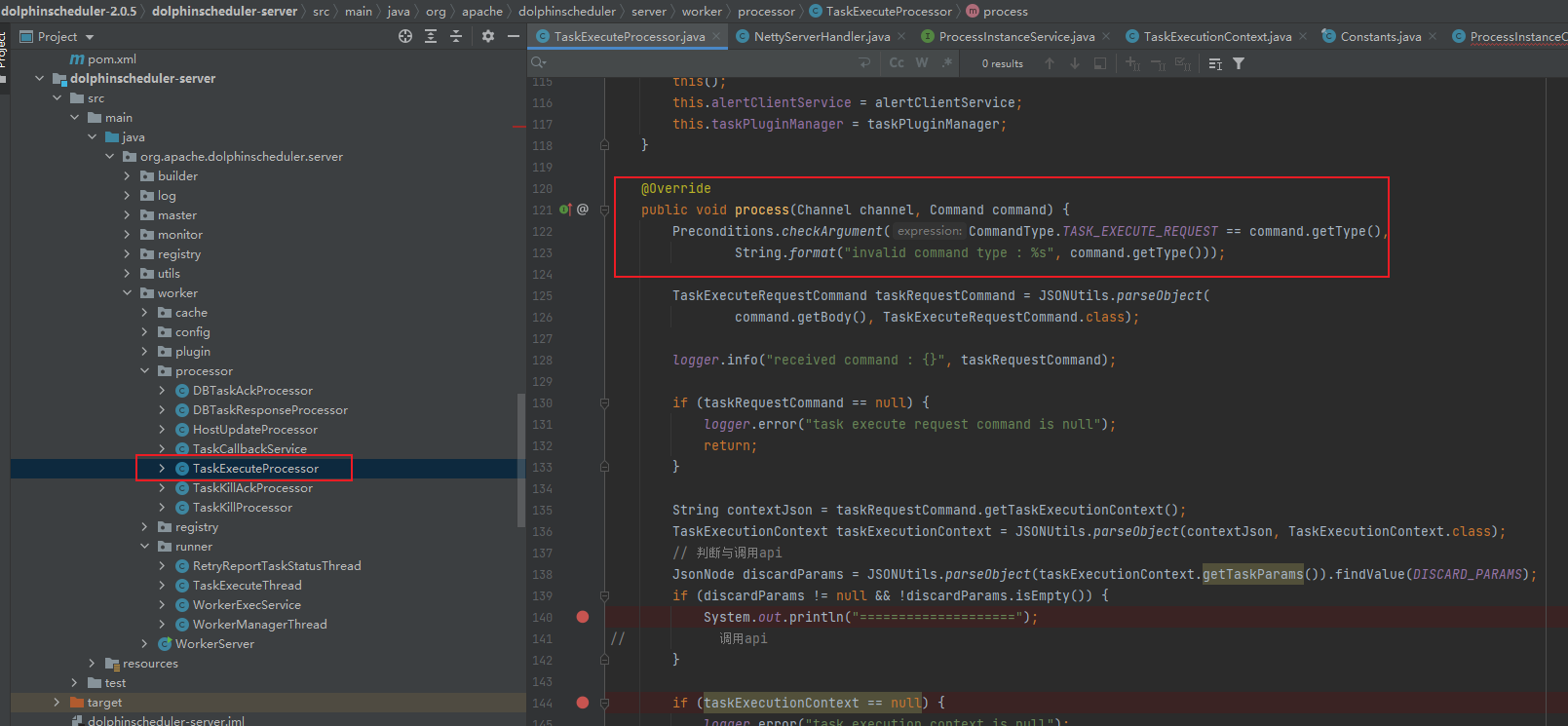Toggle whole Words (W) search option
Image resolution: width=1568 pixels, height=726 pixels.
922,63
